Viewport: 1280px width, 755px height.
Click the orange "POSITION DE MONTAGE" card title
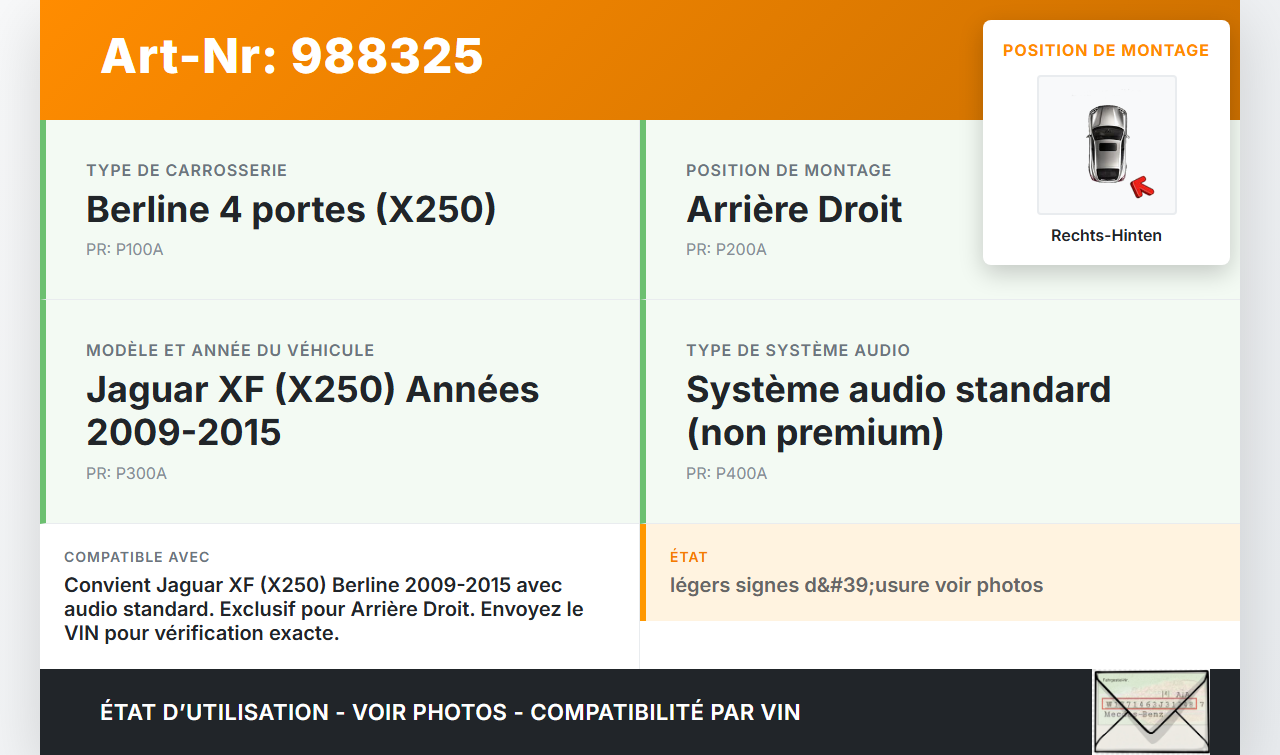coord(1106,50)
